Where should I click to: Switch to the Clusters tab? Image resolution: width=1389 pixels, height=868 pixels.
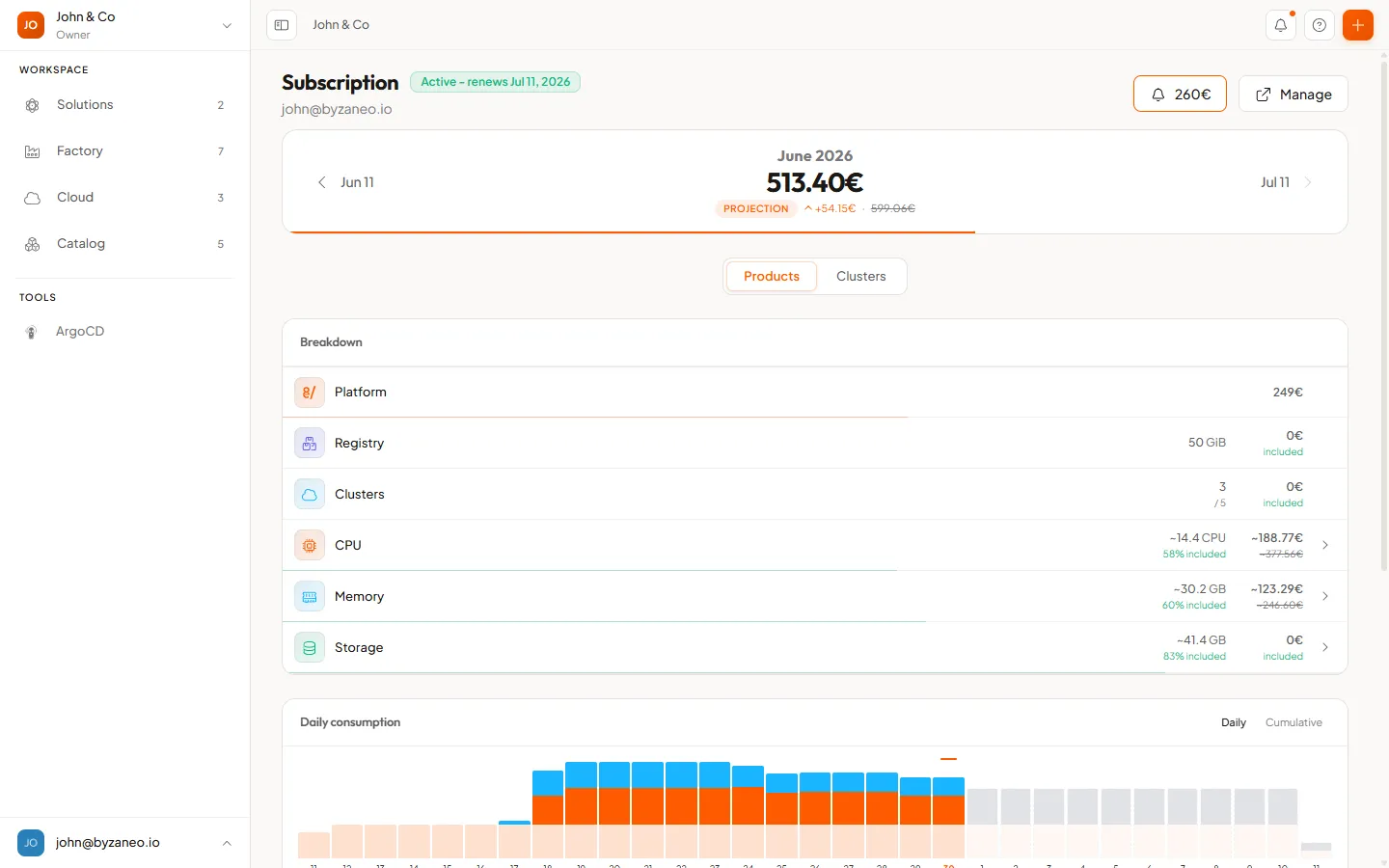coord(860,277)
